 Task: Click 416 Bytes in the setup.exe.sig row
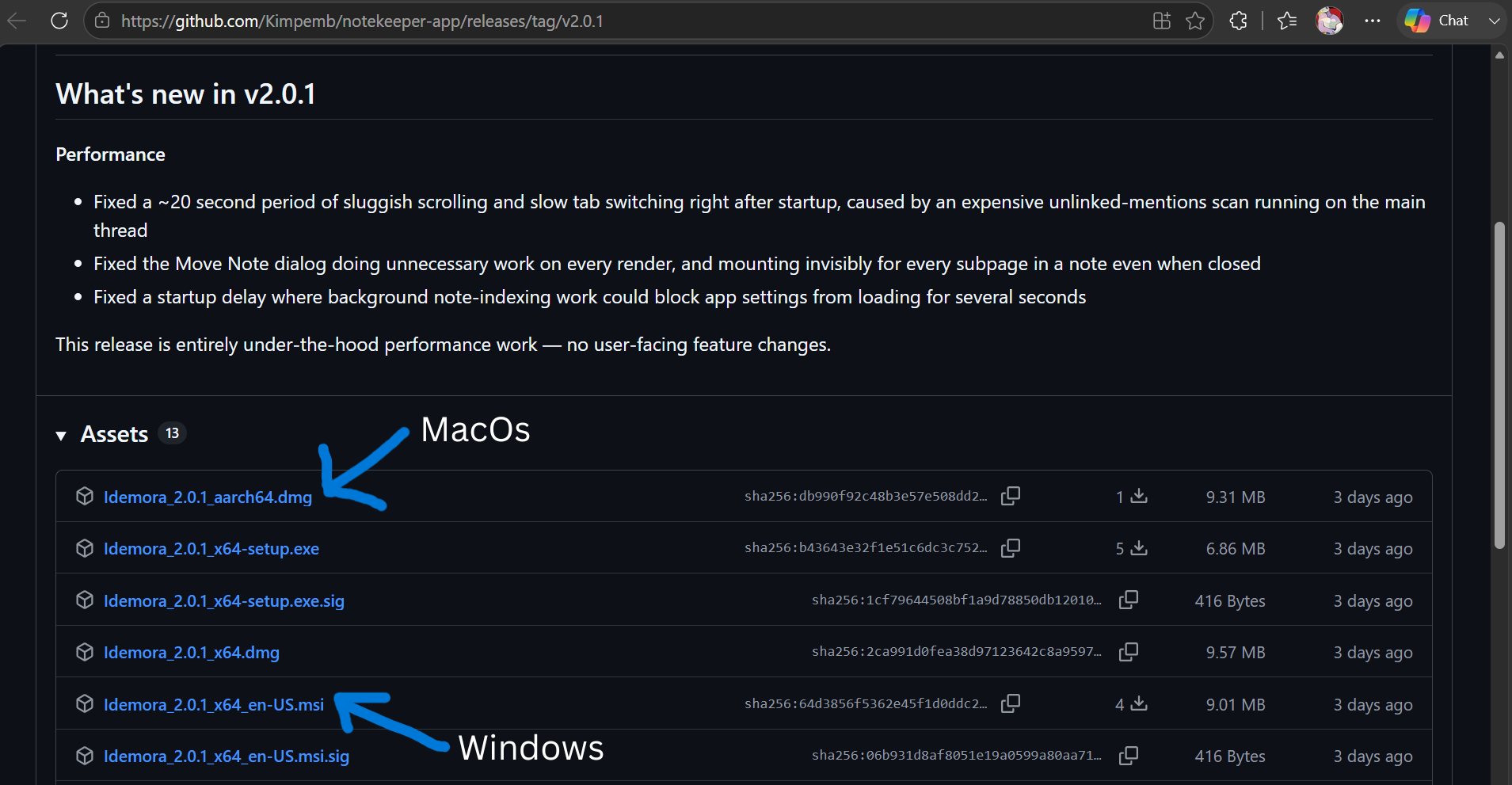[1230, 601]
